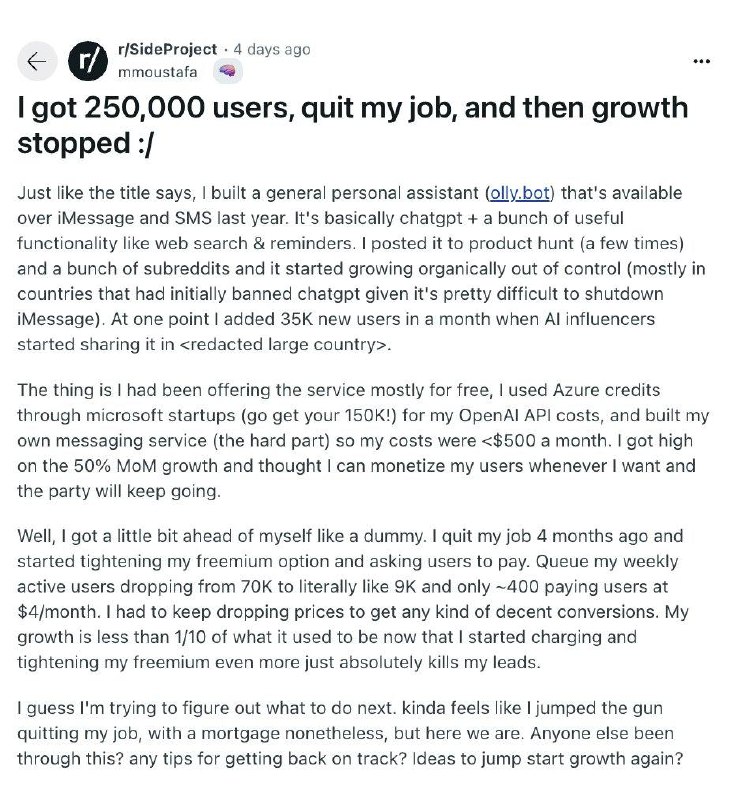731x800 pixels.
Task: Open the three-dot post options menu
Action: [701, 62]
